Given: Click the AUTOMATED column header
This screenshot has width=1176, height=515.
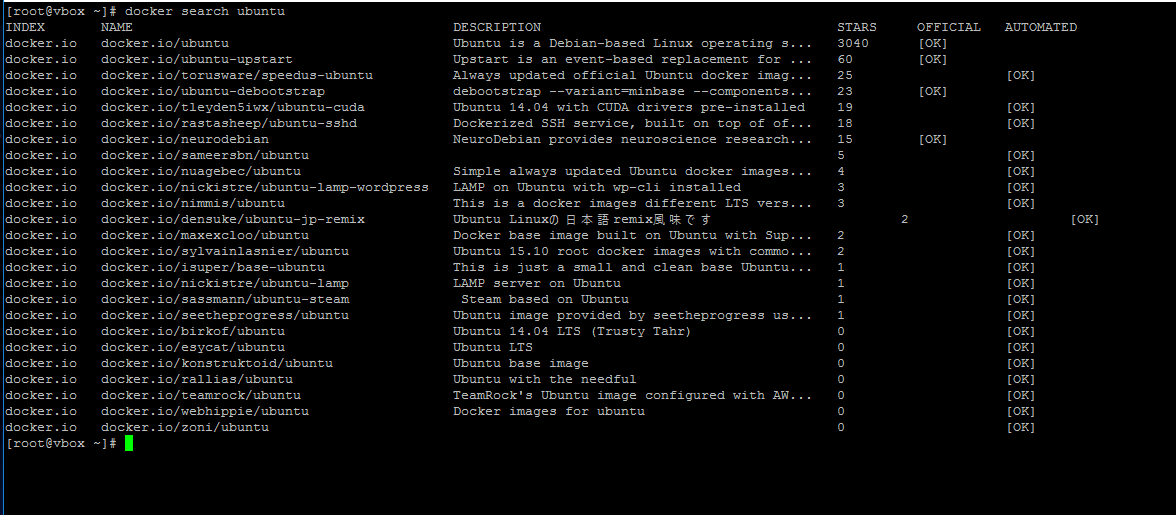Looking at the screenshot, I should 1041,27.
